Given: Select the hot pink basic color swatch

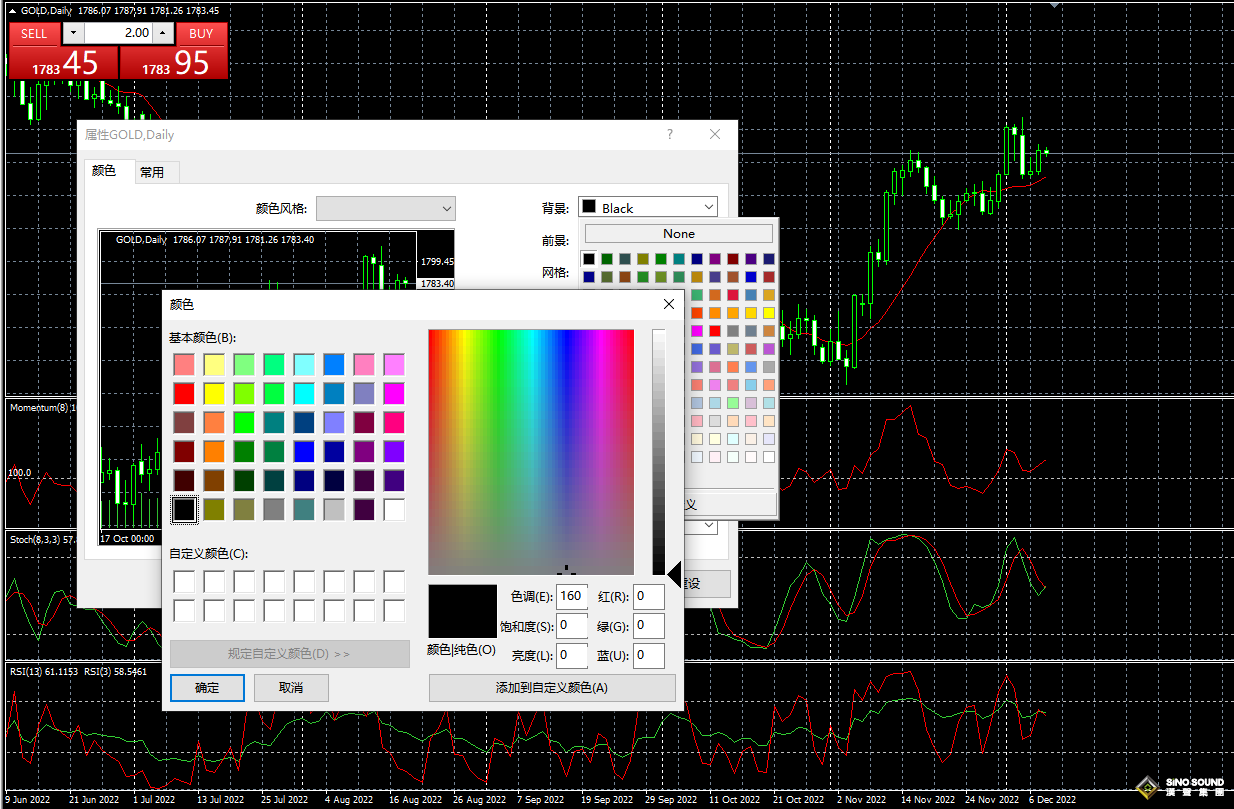Looking at the screenshot, I should point(394,422).
